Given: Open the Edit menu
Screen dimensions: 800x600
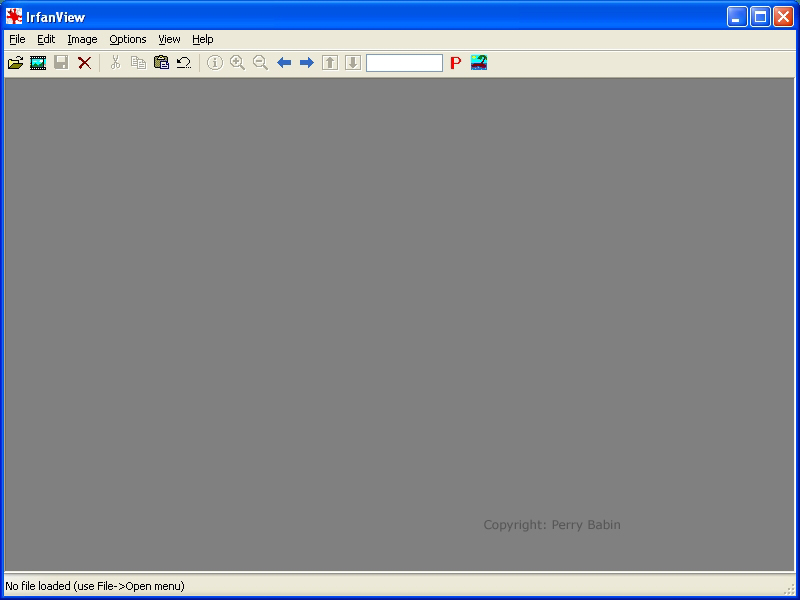Looking at the screenshot, I should 46,39.
